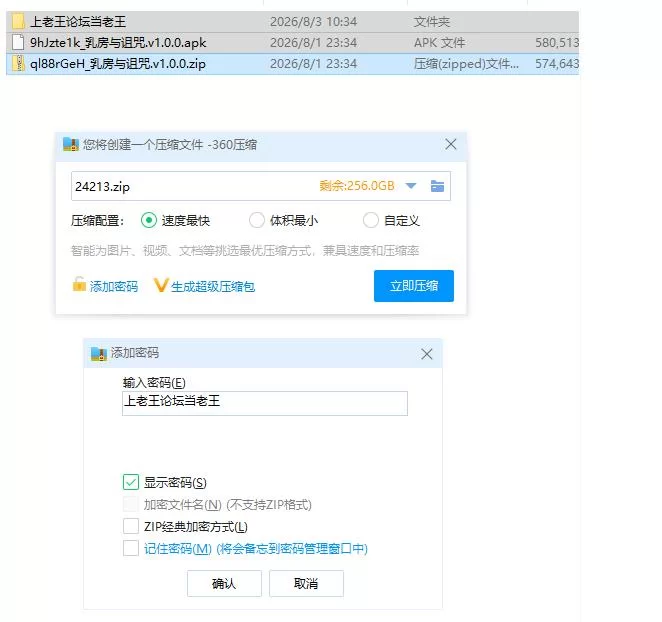Screen dimensions: 662x622
Task: Select the 上老王论坛当老王 folder icon
Action: pos(19,22)
